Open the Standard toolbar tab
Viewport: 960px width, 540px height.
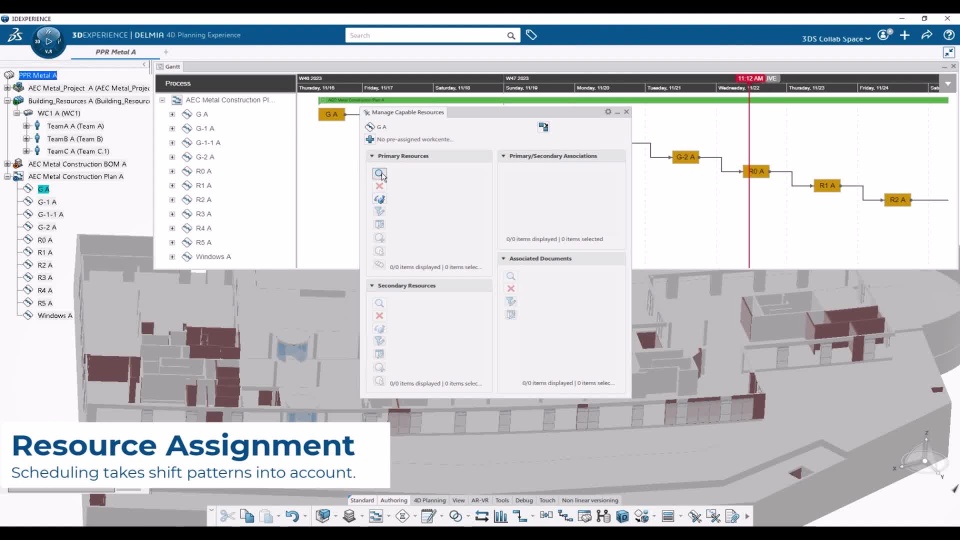coord(362,500)
